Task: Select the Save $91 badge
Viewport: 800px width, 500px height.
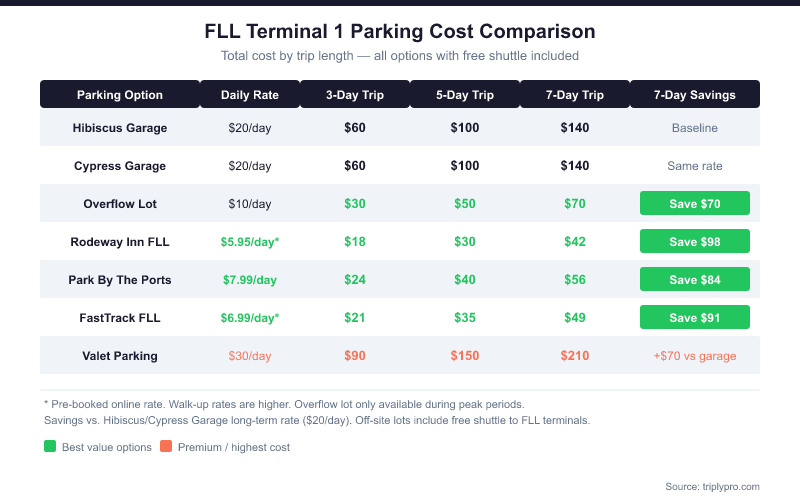Action: tap(695, 318)
